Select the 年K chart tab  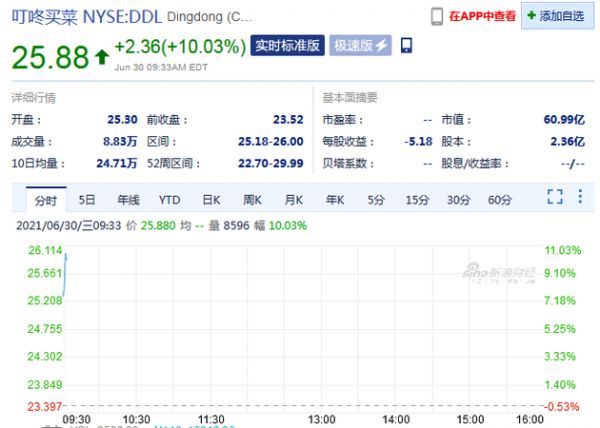[335, 200]
